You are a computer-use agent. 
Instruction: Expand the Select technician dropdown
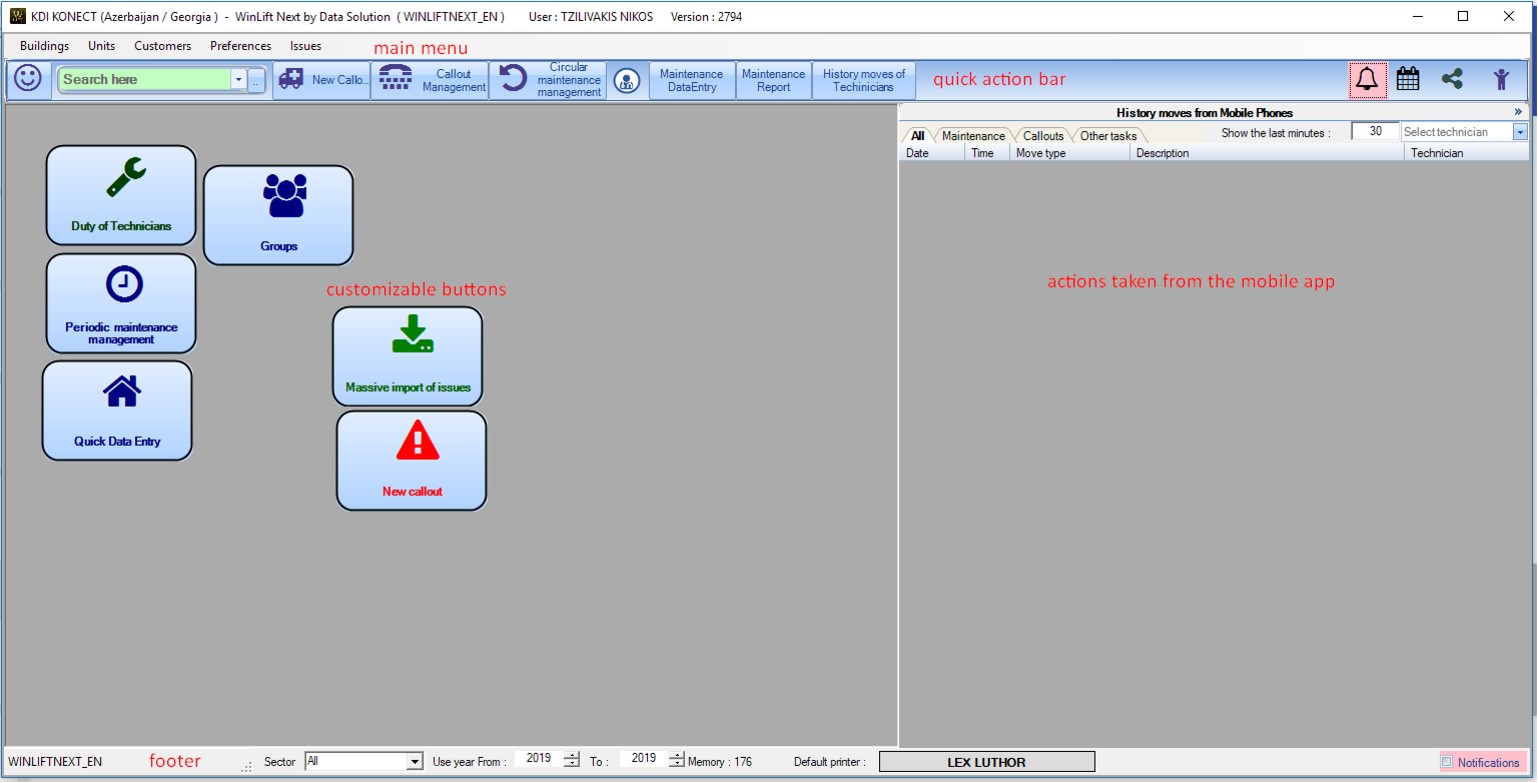pos(1520,132)
